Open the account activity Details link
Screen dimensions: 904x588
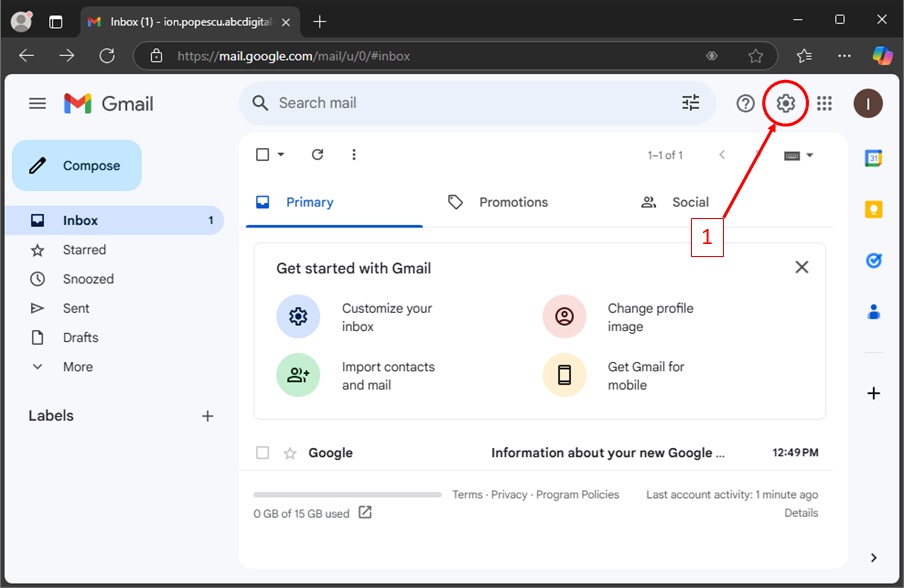coord(801,513)
